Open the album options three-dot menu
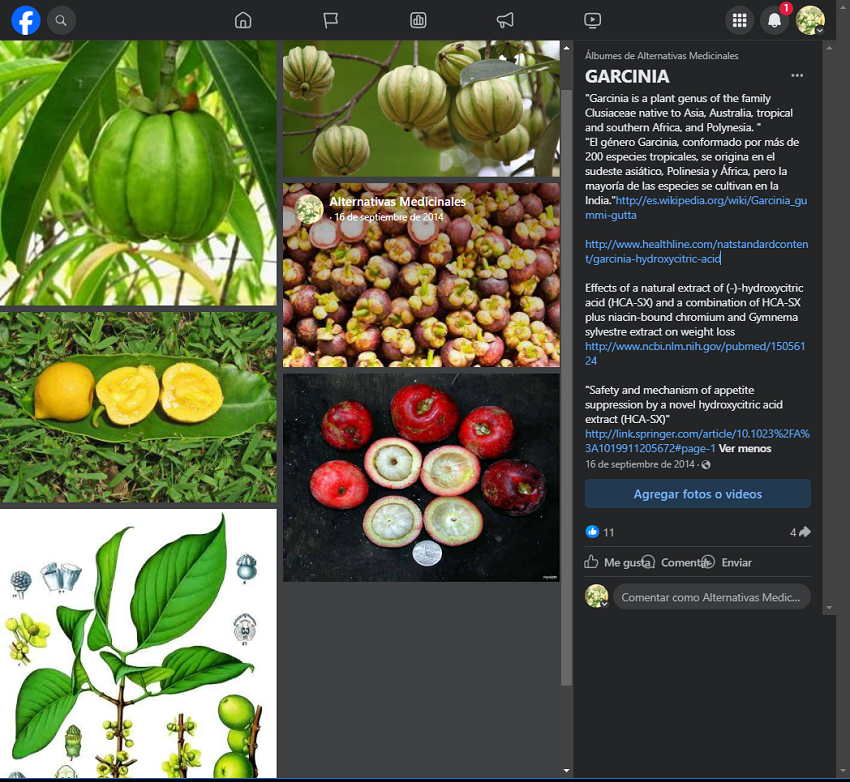 797,76
